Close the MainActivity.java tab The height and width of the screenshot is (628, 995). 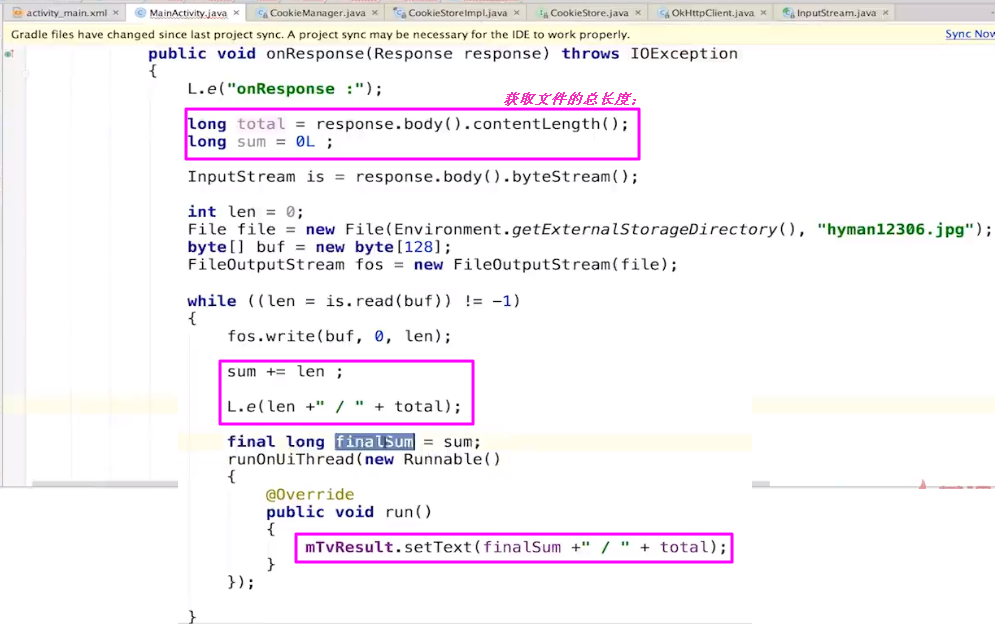237,13
